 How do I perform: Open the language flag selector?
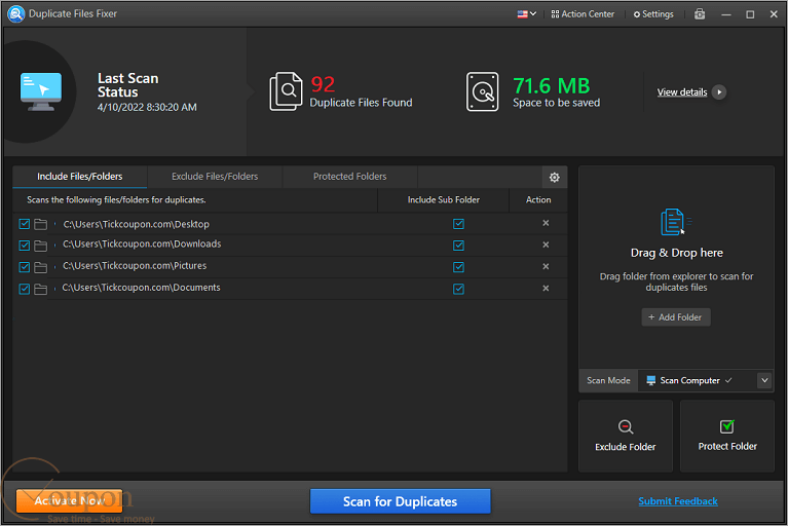pos(527,14)
